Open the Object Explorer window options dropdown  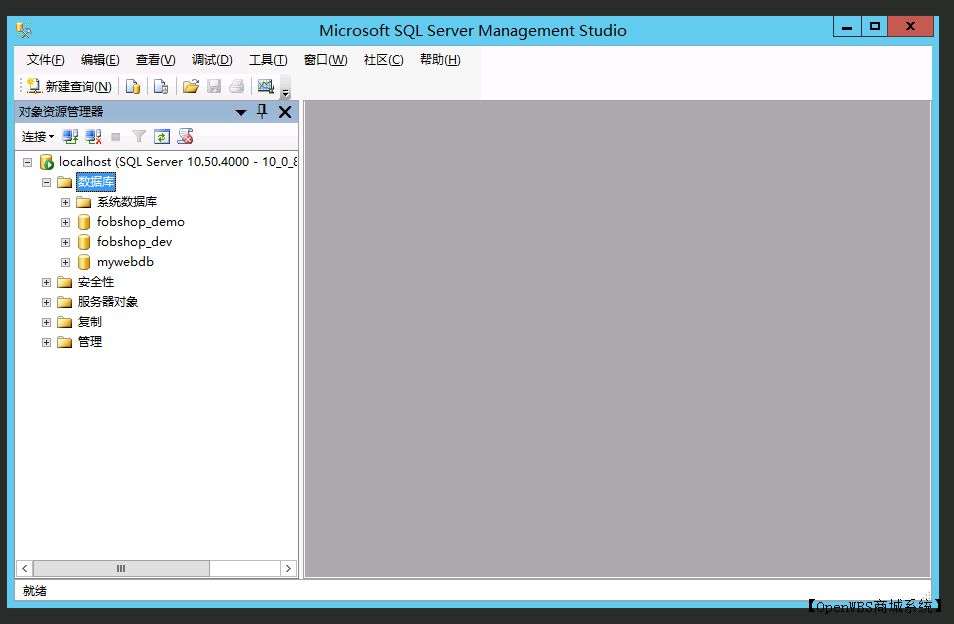pos(240,112)
